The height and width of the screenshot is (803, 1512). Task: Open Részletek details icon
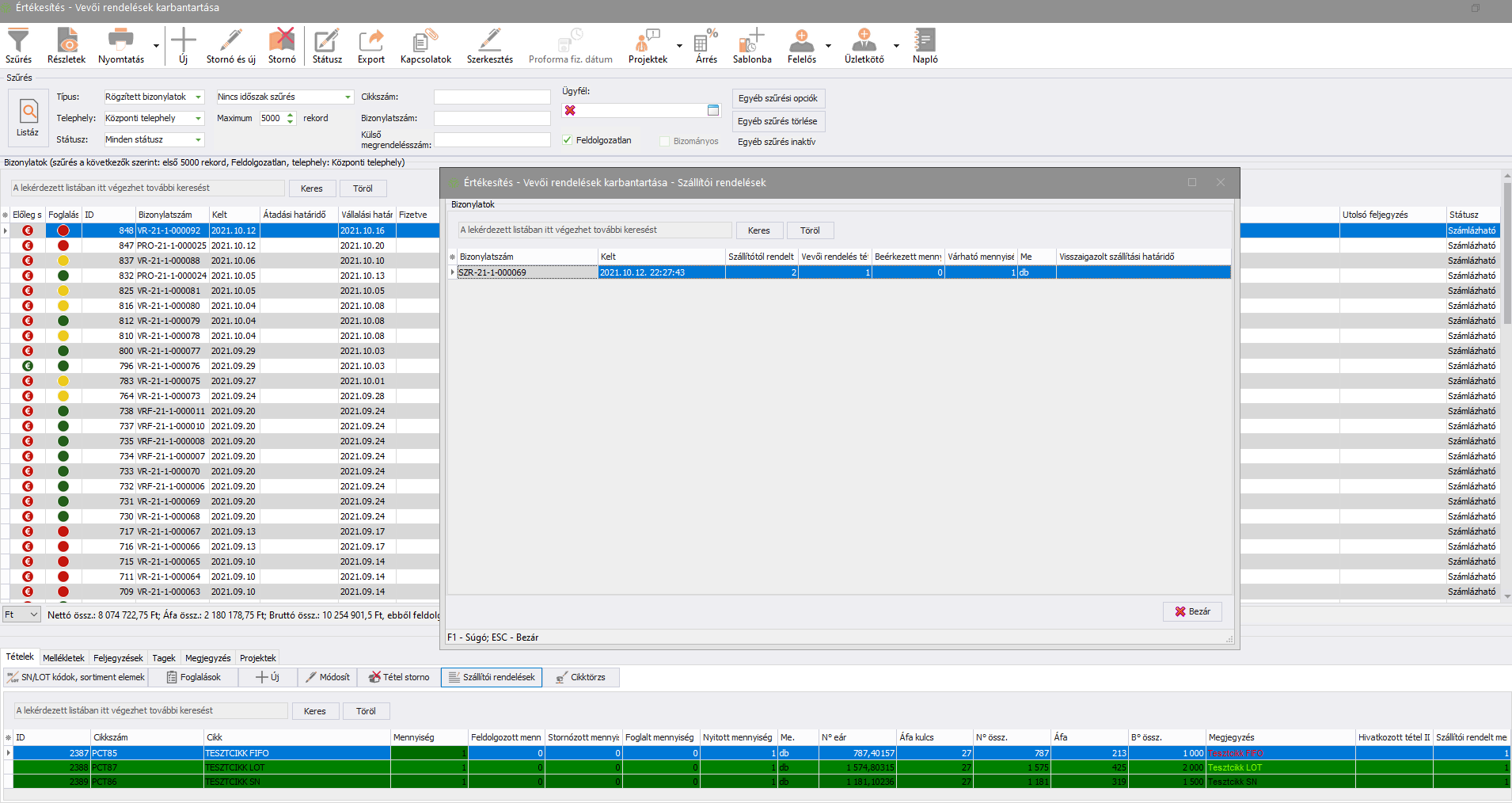point(66,41)
